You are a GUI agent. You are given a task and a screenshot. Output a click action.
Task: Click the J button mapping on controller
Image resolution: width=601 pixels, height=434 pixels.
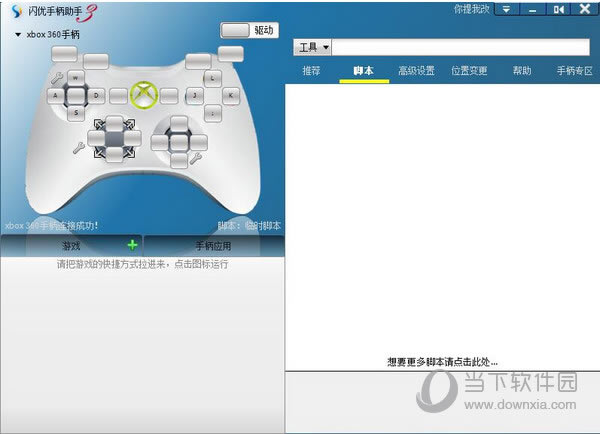point(193,96)
